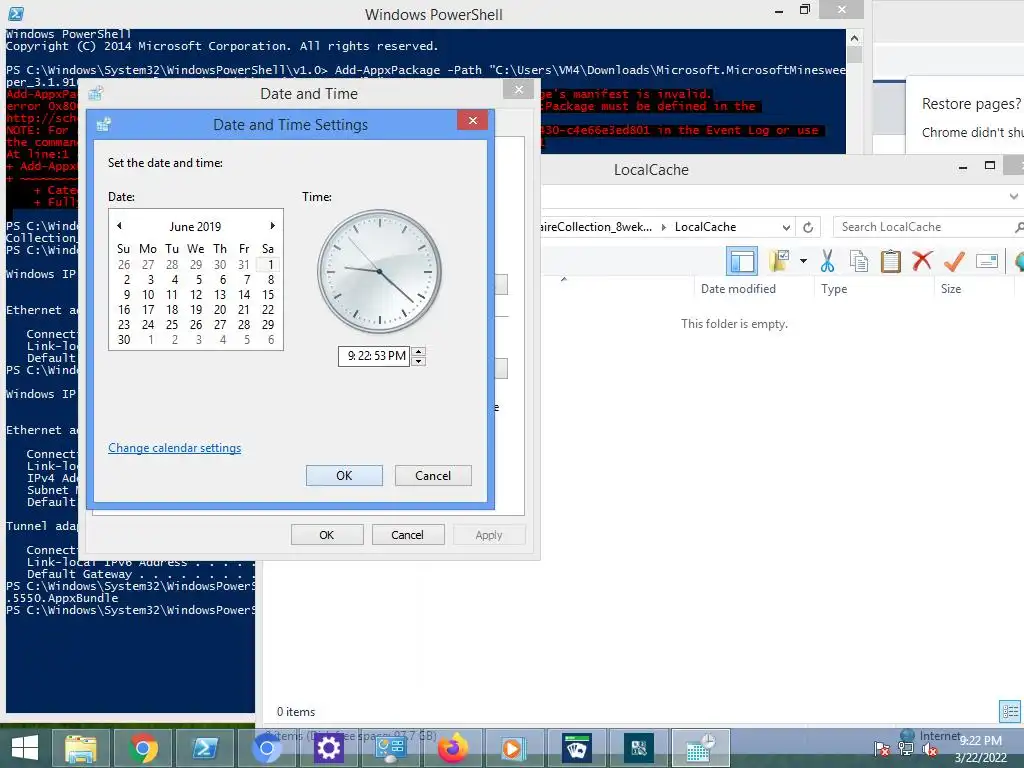Open Chromium icon on the taskbar
Image resolution: width=1024 pixels, height=768 pixels.
point(266,748)
